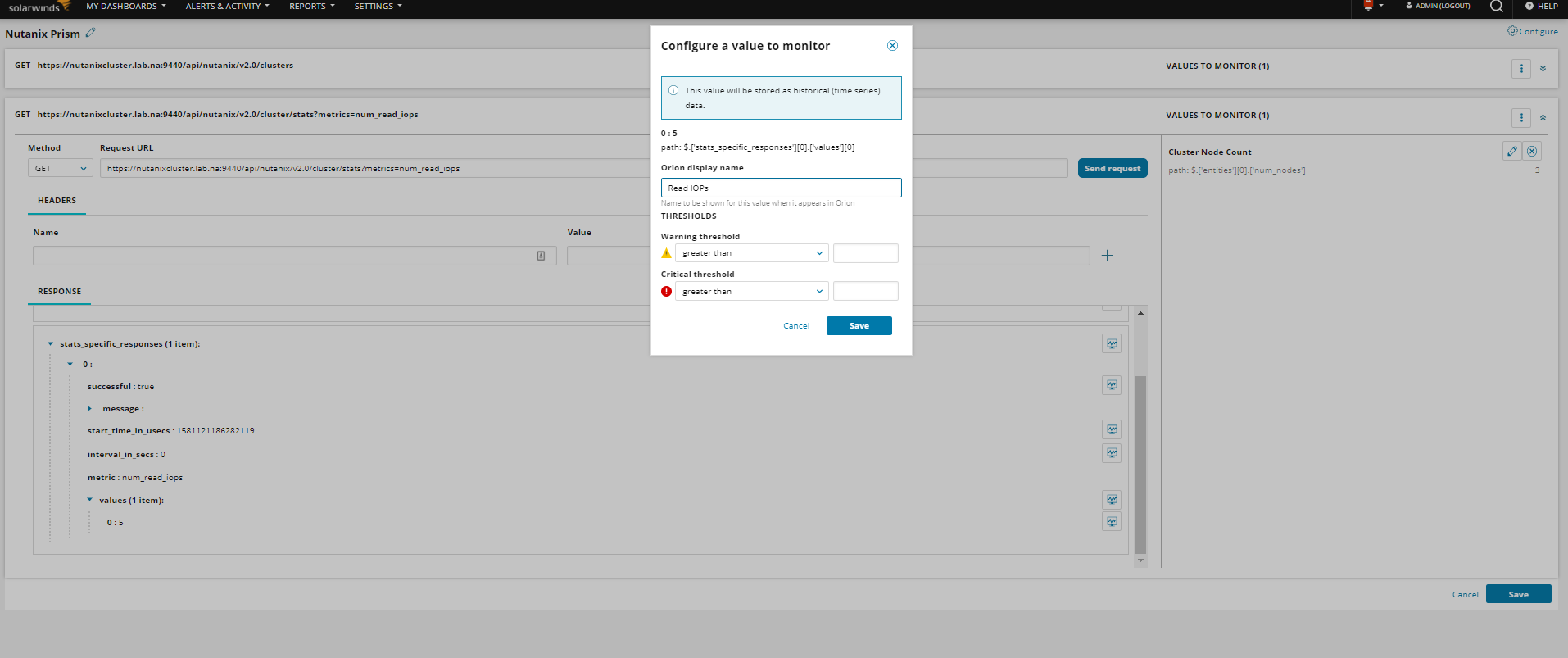Select the RESPONSE tab
This screenshot has height=658, width=1568.
tap(59, 292)
